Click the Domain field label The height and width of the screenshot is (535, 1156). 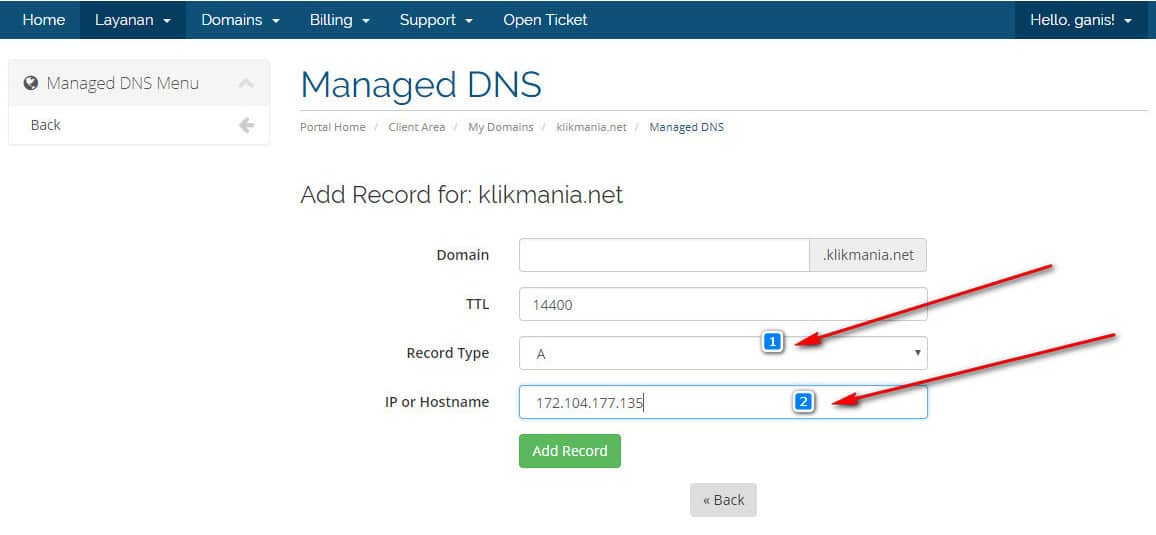pos(462,255)
